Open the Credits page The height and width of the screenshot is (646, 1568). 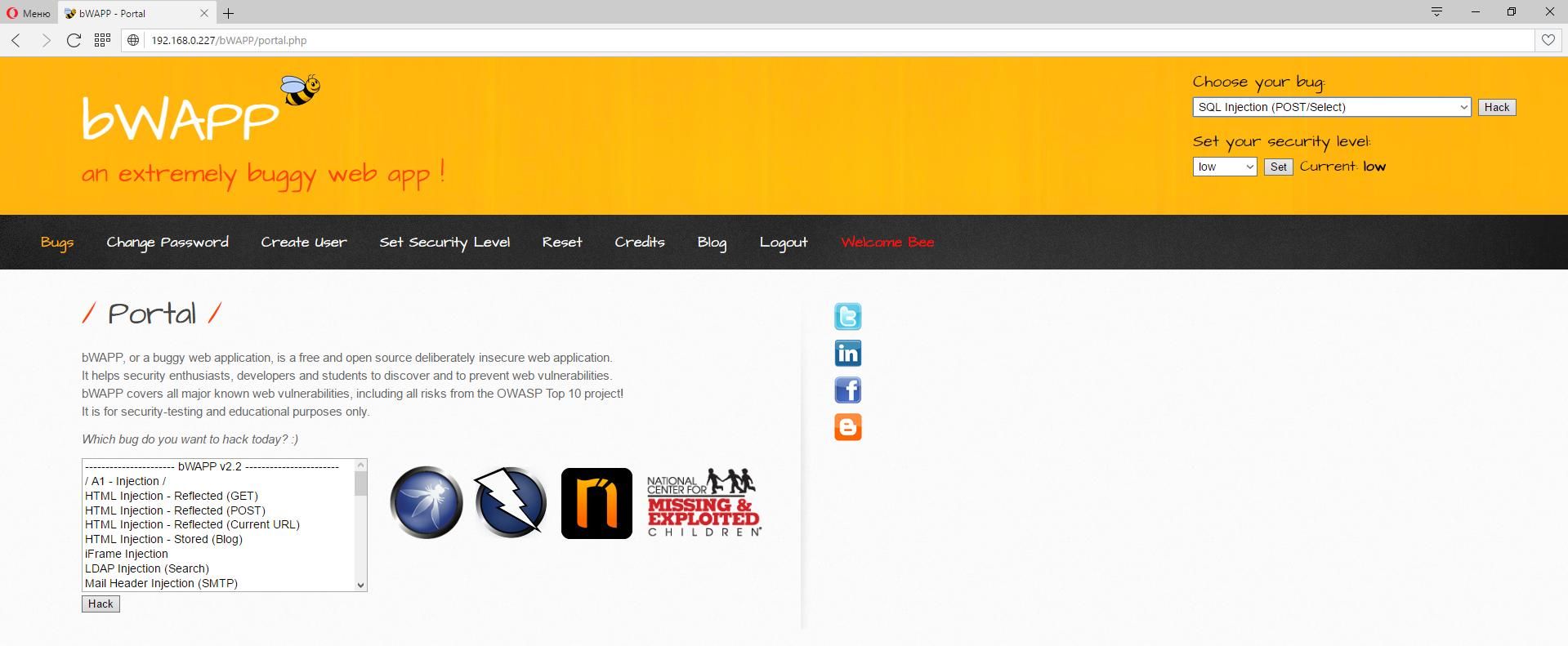pyautogui.click(x=640, y=243)
